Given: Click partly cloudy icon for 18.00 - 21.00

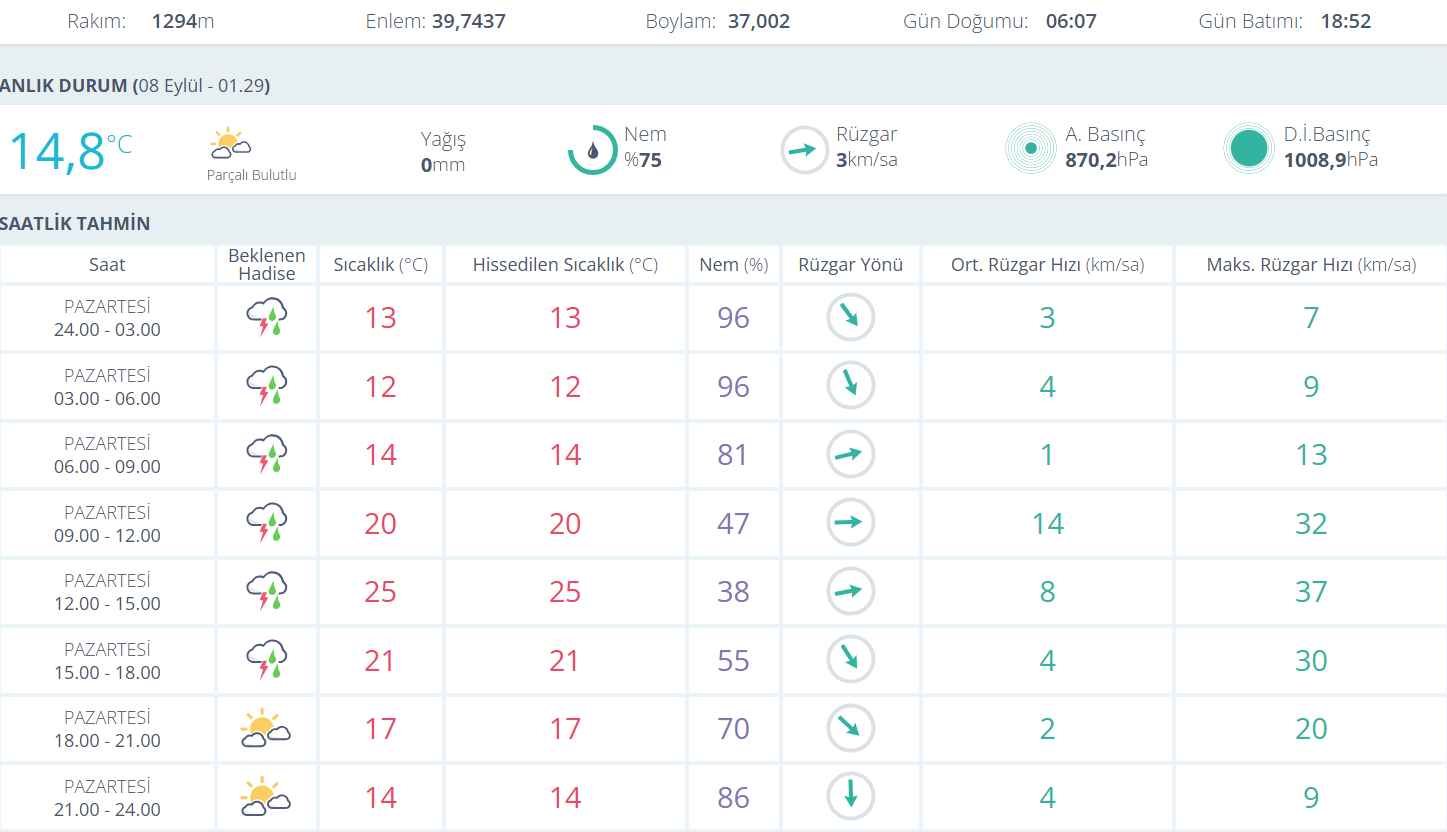Looking at the screenshot, I should [x=266, y=729].
